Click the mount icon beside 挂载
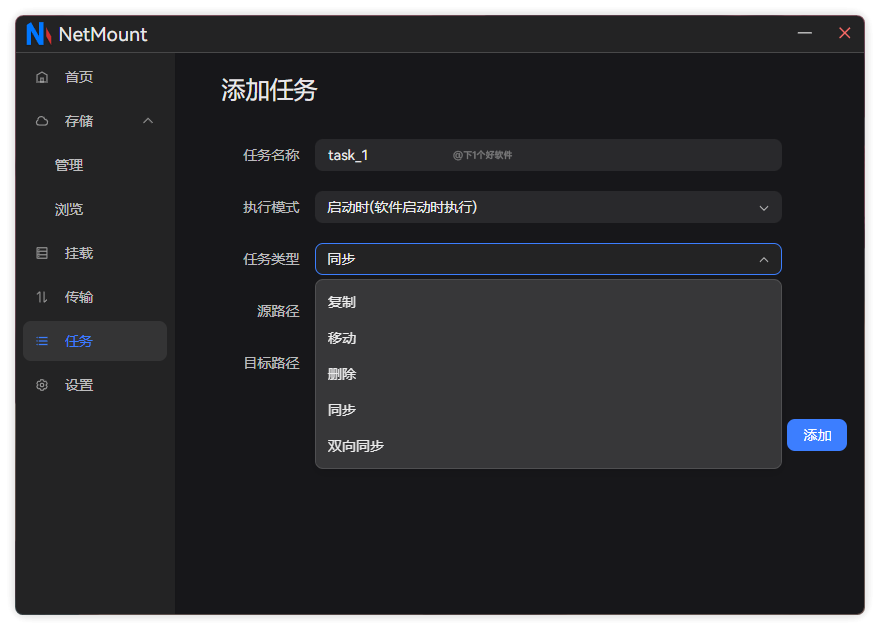880x630 pixels. coord(42,253)
